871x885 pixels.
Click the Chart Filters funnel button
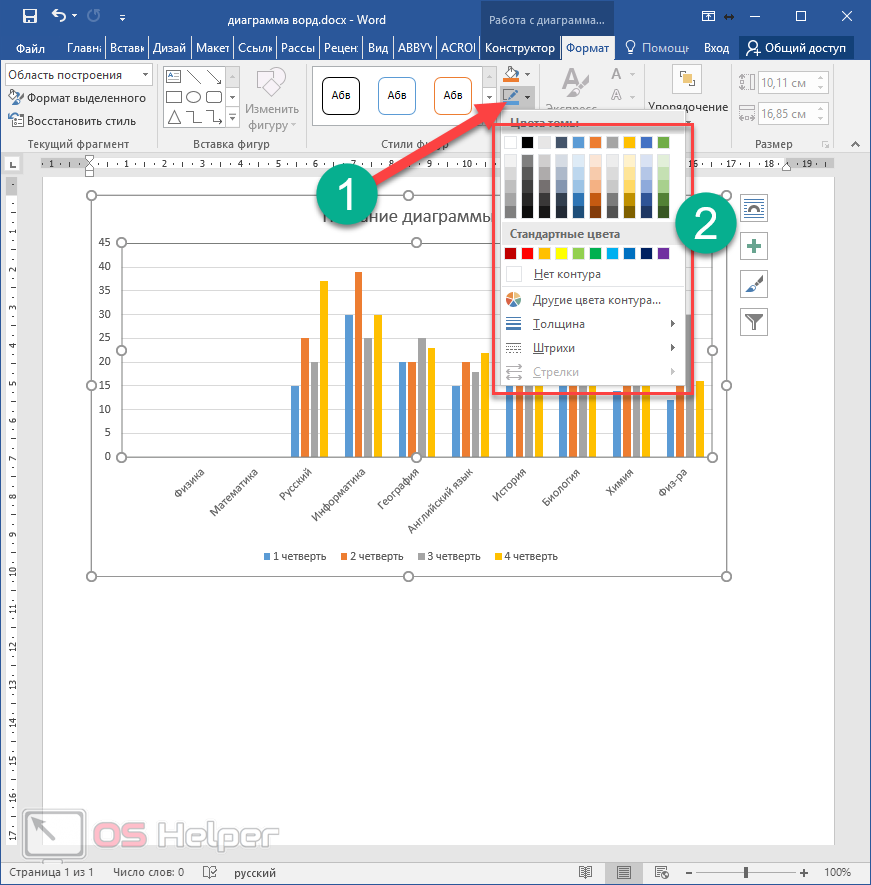pyautogui.click(x=754, y=321)
